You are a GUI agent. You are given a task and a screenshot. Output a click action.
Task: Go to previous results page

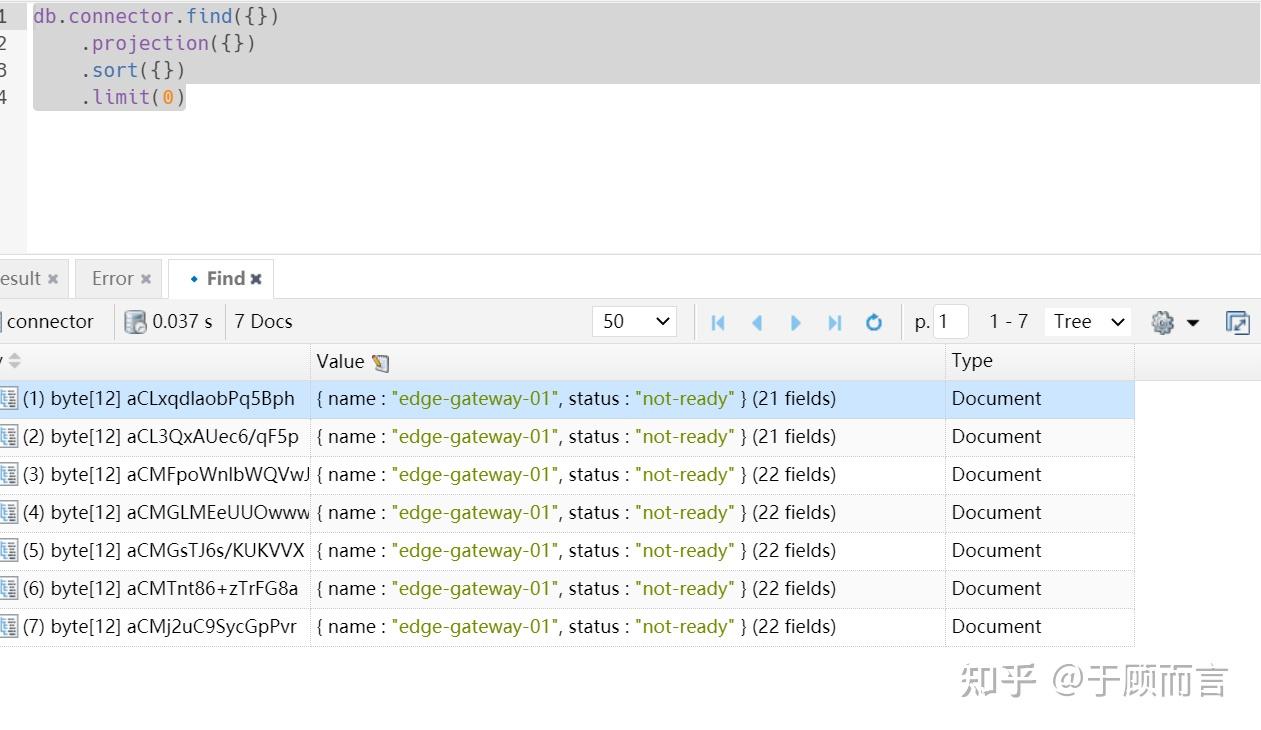tap(757, 322)
